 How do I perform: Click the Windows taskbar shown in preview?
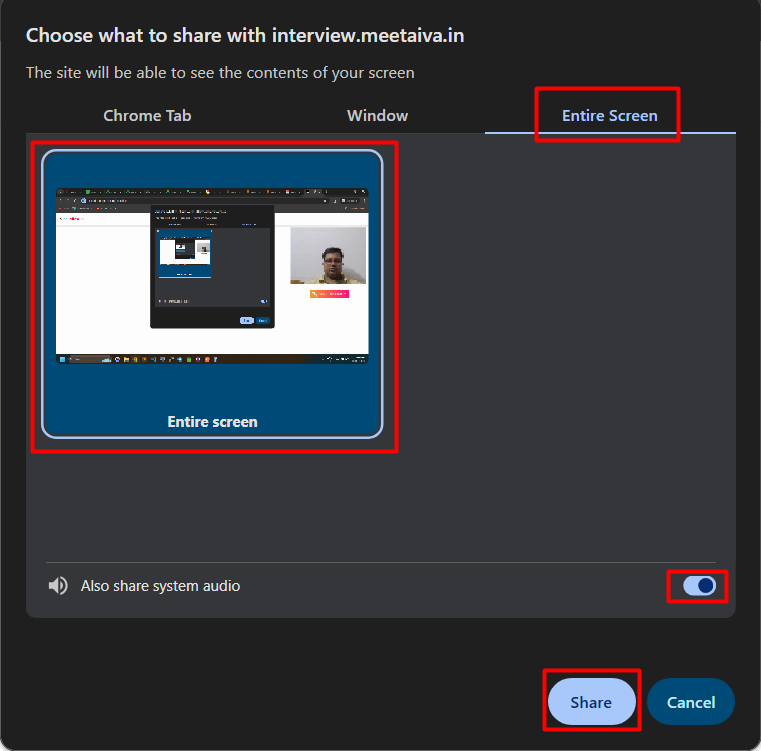click(212, 358)
